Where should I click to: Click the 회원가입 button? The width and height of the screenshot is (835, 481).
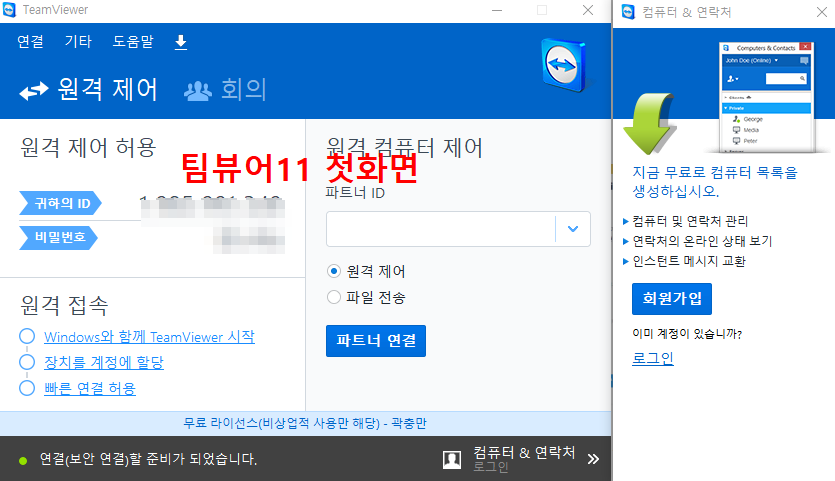pos(672,299)
